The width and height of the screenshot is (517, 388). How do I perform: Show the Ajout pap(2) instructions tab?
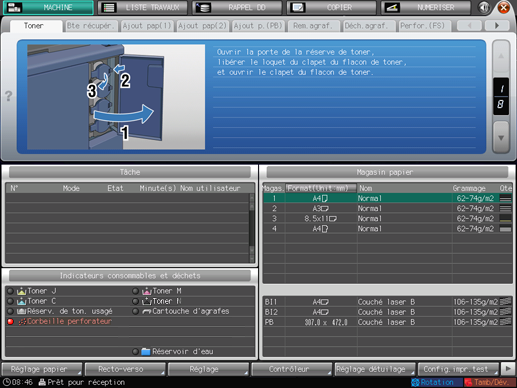(x=202, y=26)
